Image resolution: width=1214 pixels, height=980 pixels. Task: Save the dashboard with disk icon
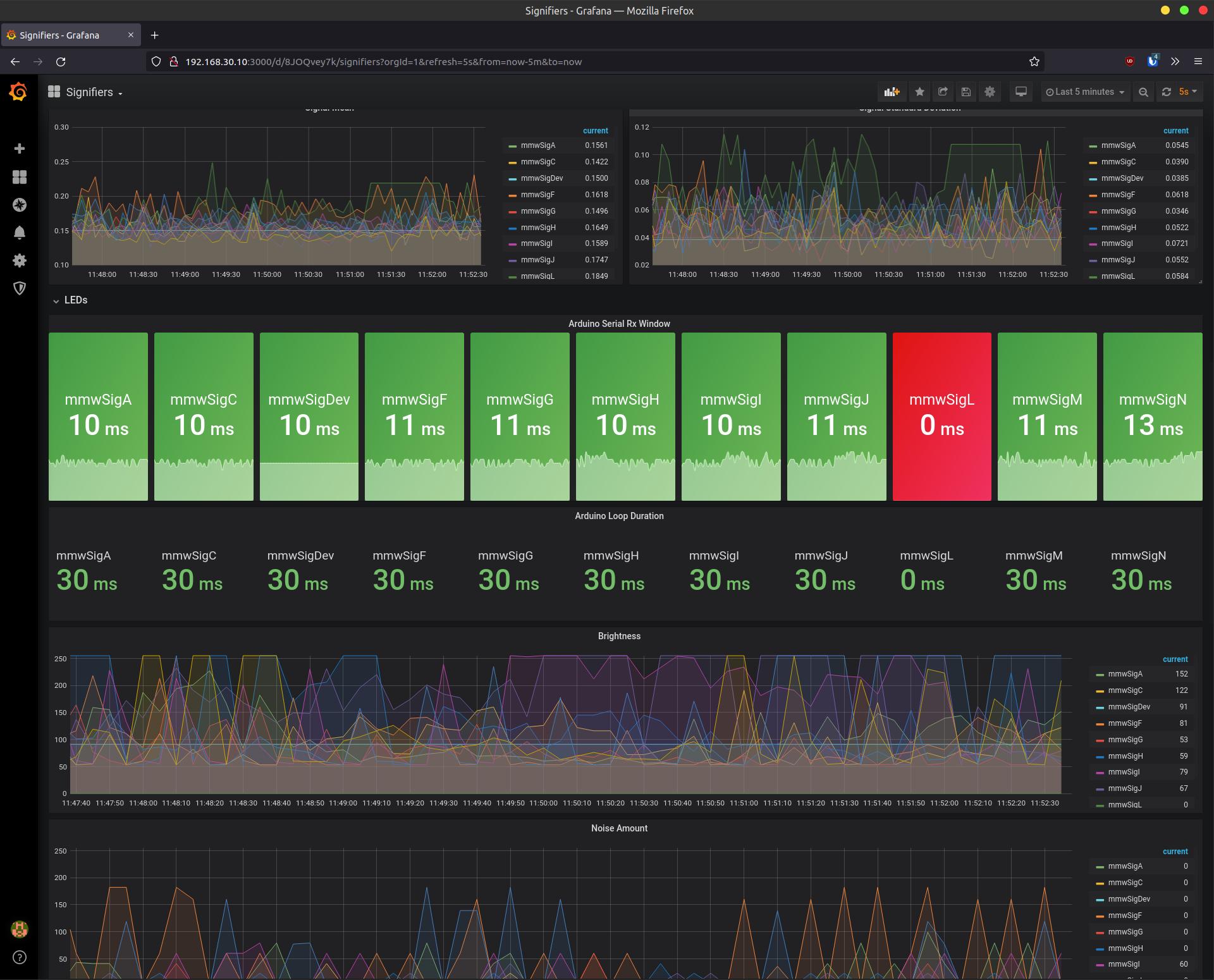[x=966, y=92]
